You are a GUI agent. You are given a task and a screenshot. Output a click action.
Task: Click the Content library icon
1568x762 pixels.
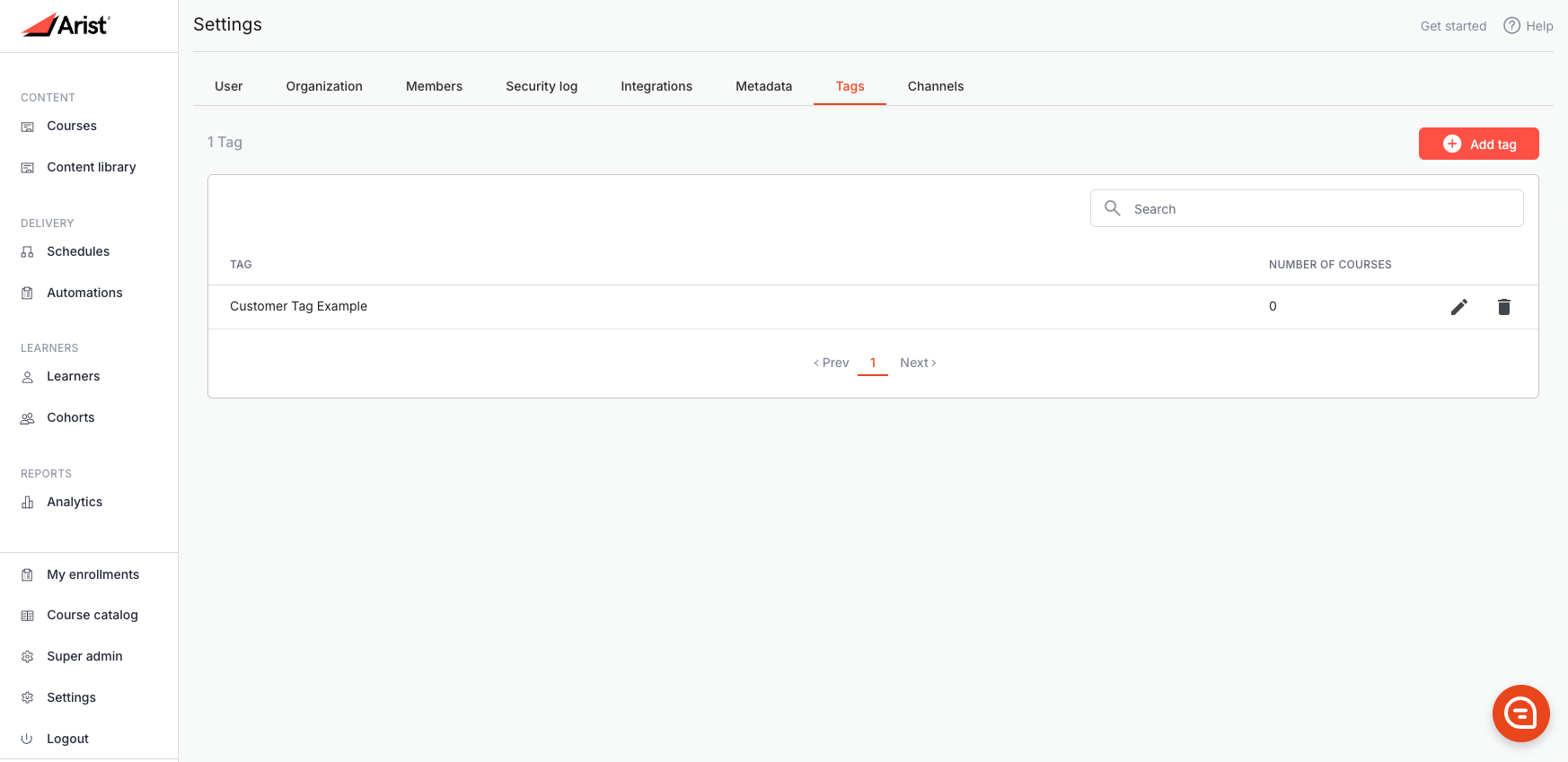[28, 168]
